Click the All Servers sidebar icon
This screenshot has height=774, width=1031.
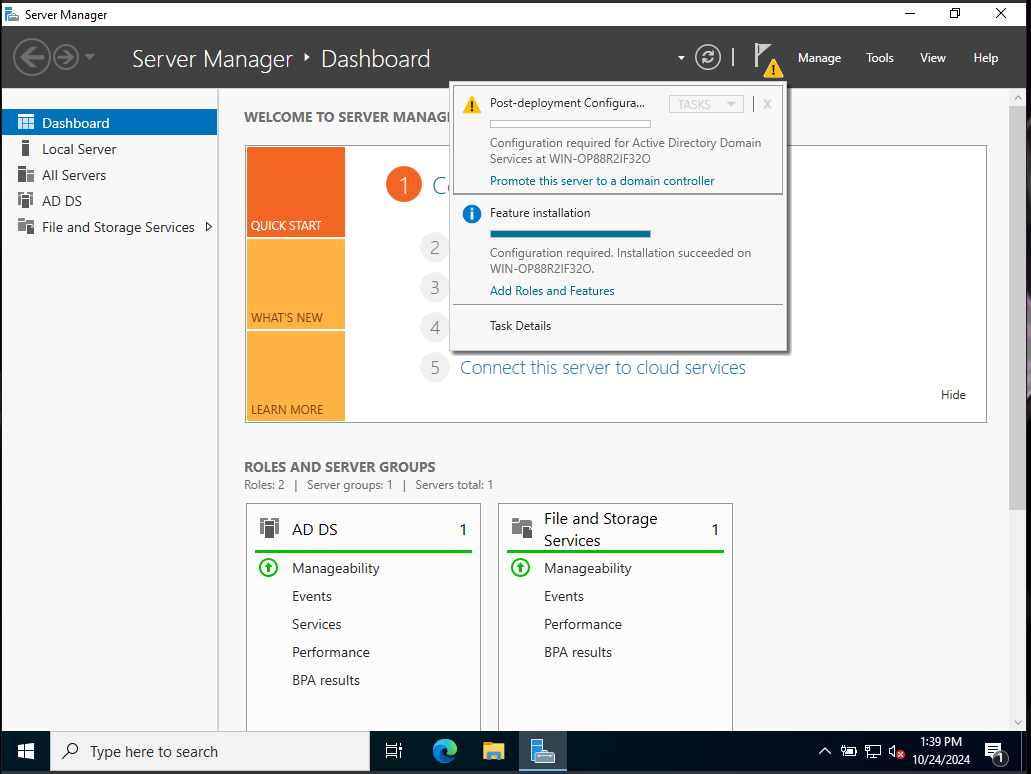click(26, 175)
